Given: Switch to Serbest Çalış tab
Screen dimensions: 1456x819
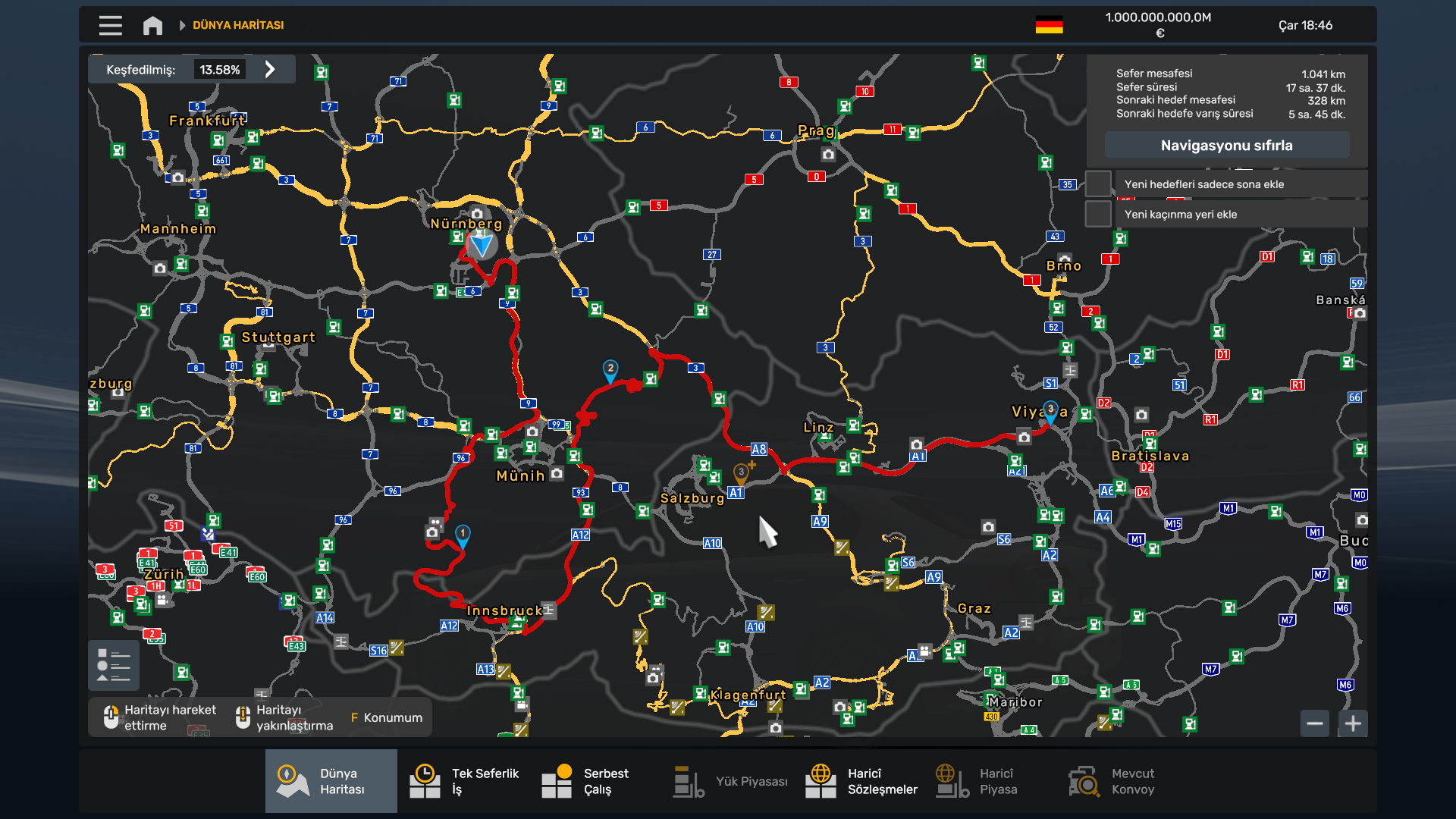Looking at the screenshot, I should pos(585,781).
